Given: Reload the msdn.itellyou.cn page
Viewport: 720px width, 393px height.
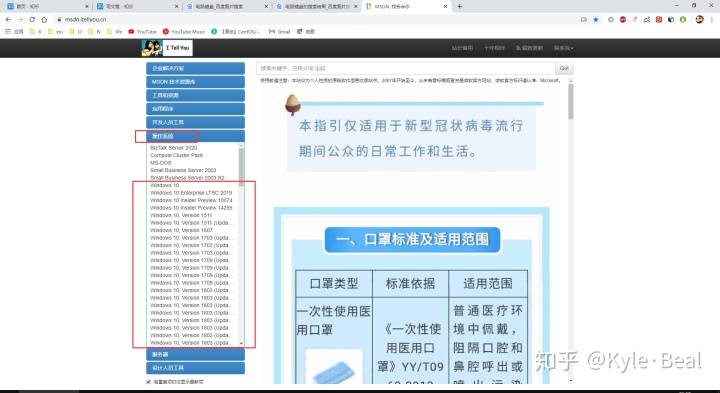Looking at the screenshot, I should (32, 20).
